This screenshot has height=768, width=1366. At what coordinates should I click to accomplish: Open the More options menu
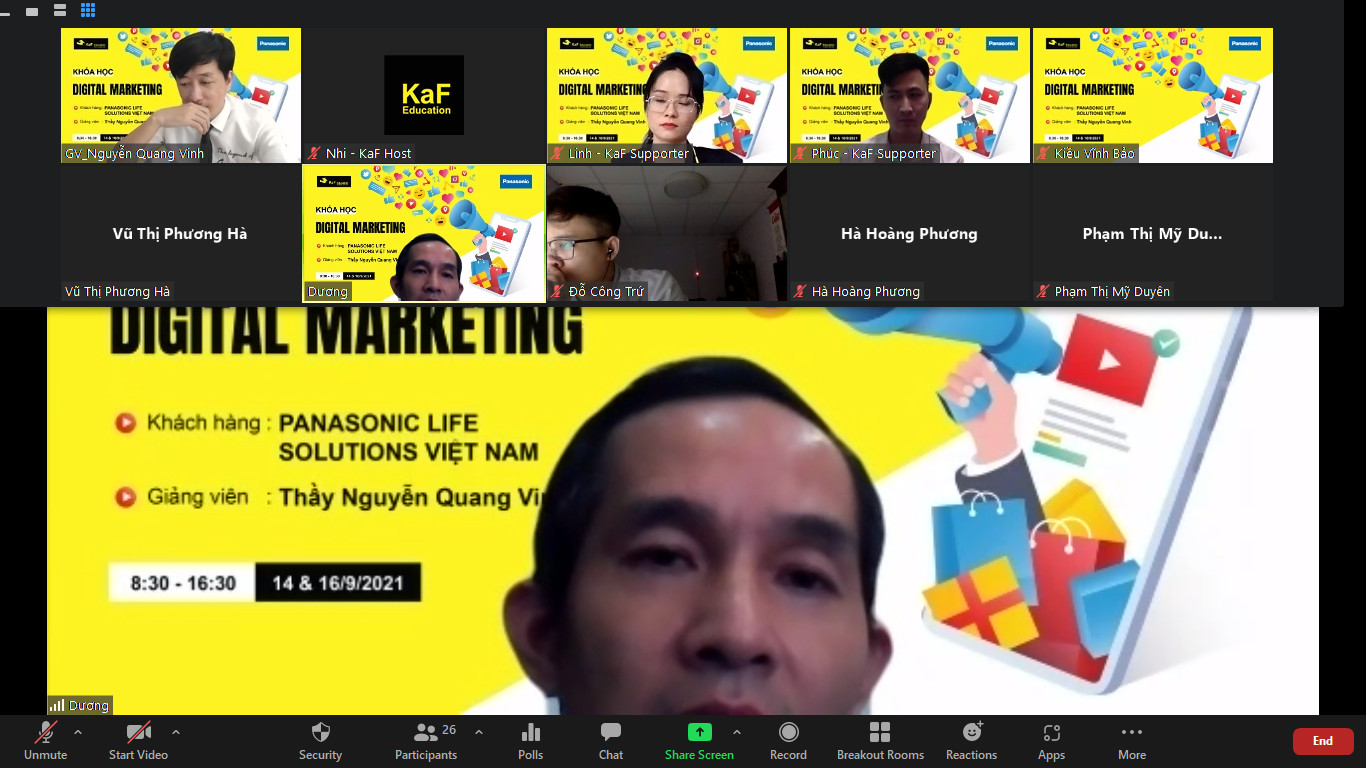1132,741
